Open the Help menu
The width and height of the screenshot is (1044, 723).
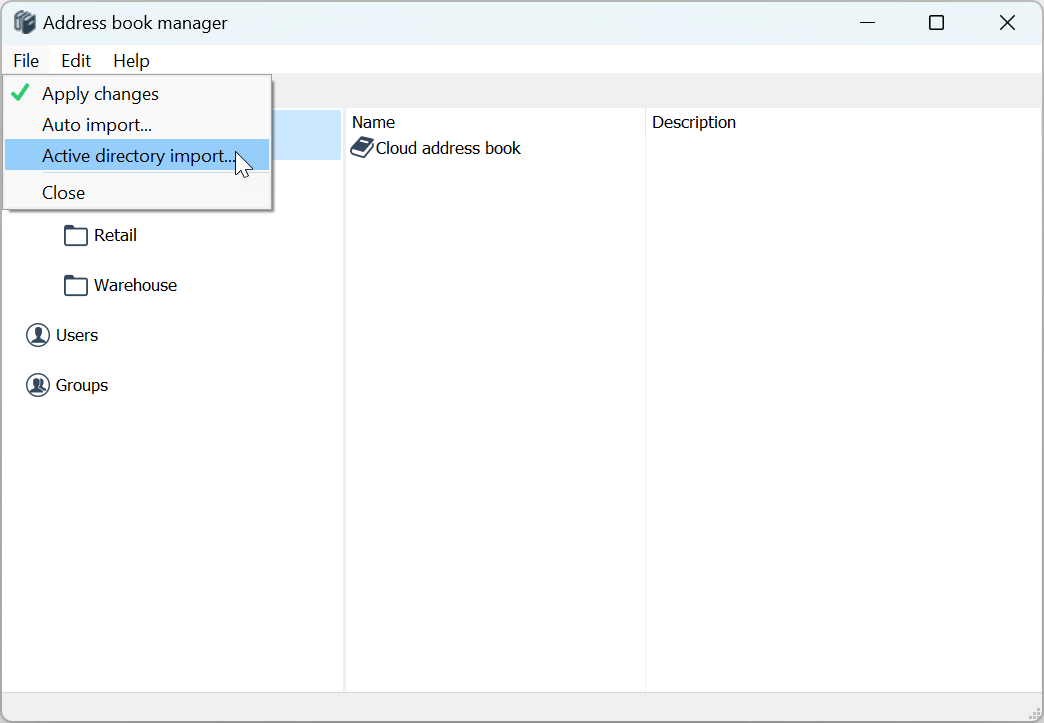(x=131, y=61)
